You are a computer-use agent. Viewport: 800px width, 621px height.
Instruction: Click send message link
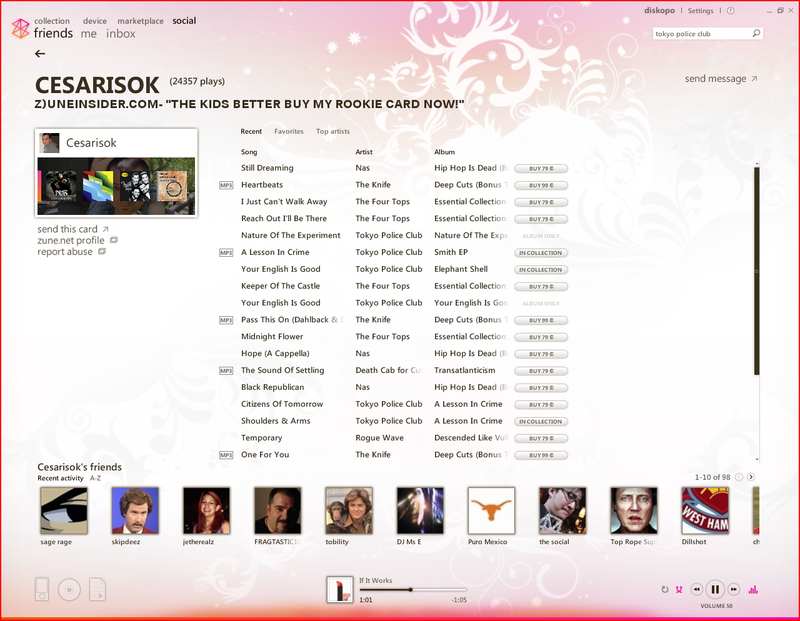[715, 79]
